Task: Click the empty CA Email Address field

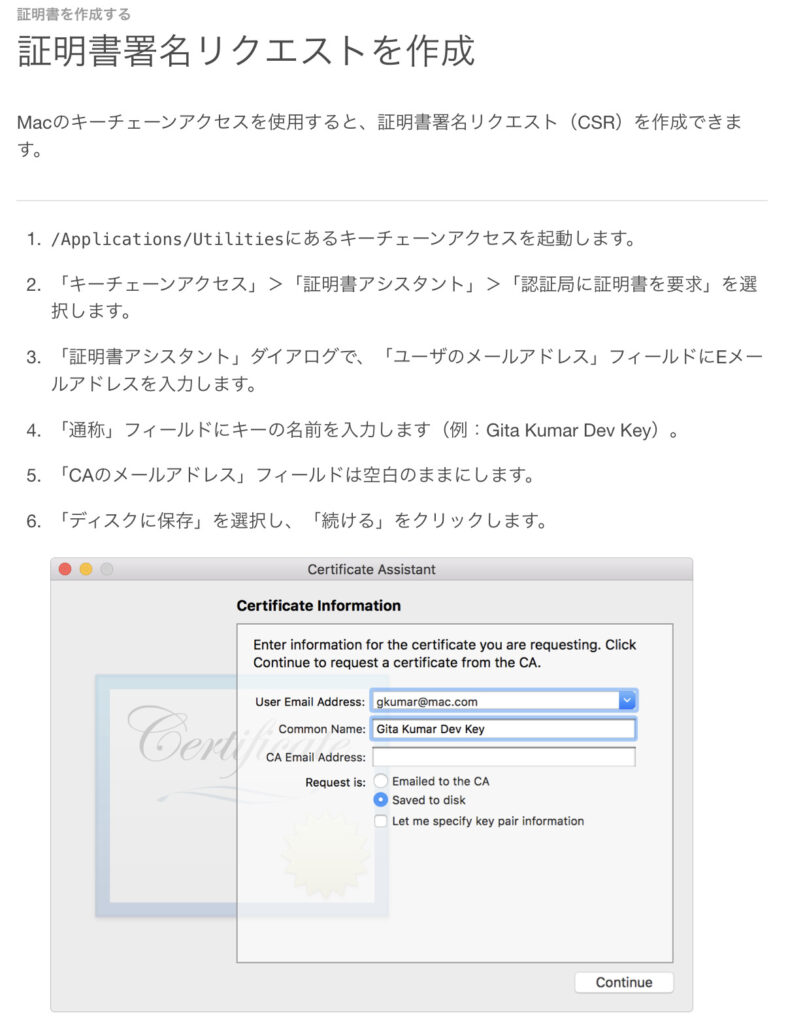Action: point(503,757)
